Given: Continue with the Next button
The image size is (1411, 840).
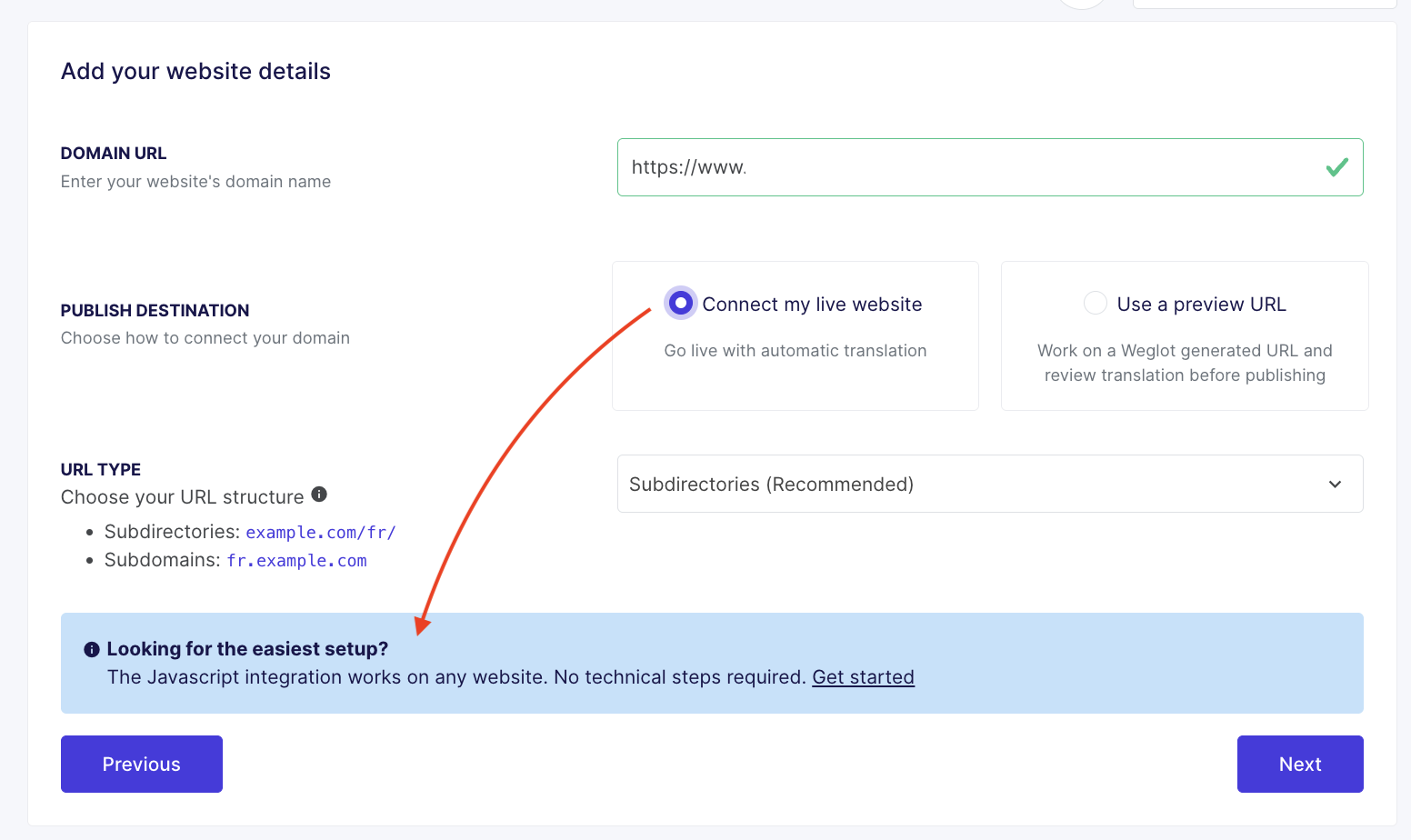Looking at the screenshot, I should [1300, 764].
